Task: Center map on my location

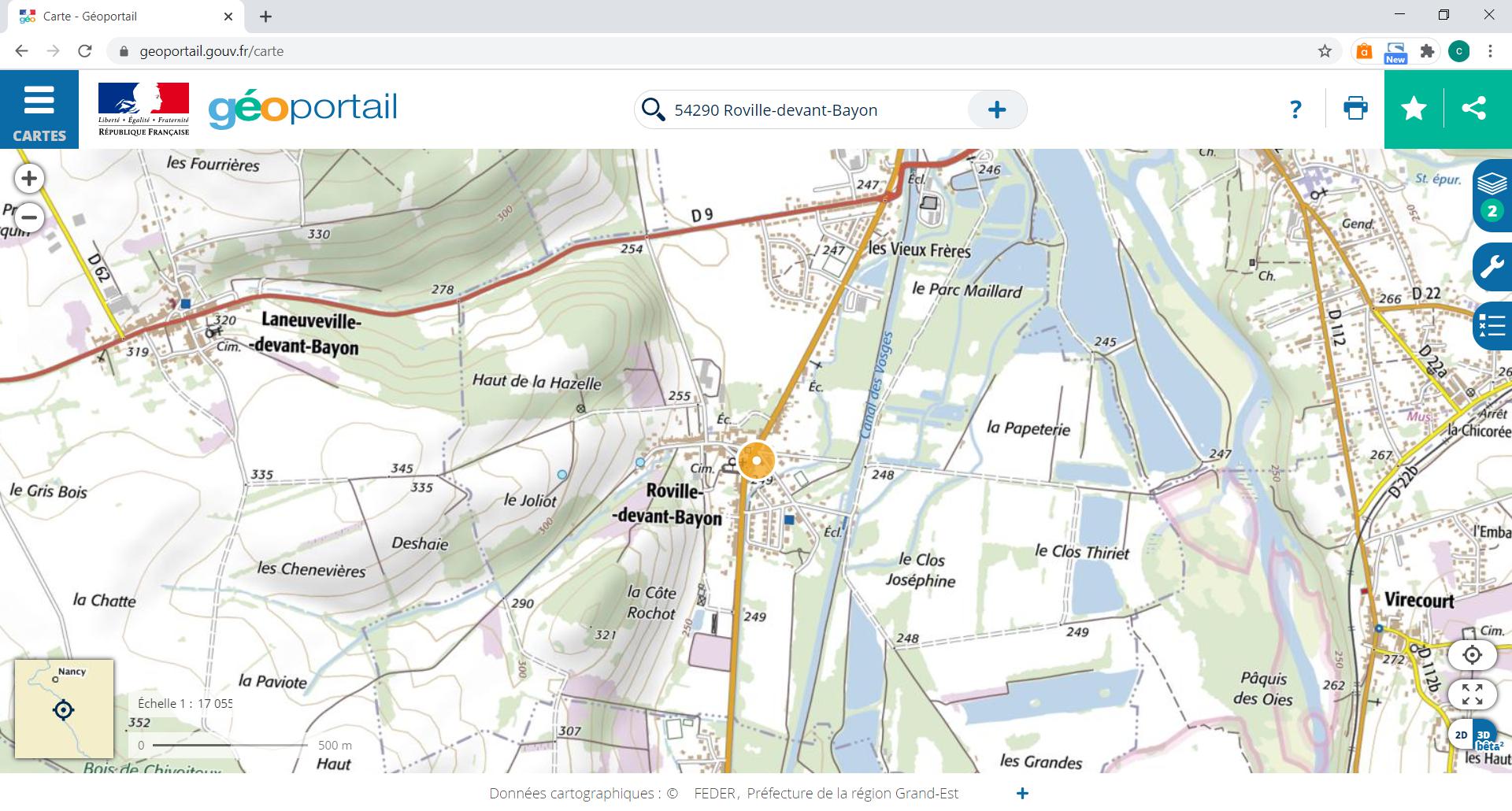Action: click(x=1472, y=655)
